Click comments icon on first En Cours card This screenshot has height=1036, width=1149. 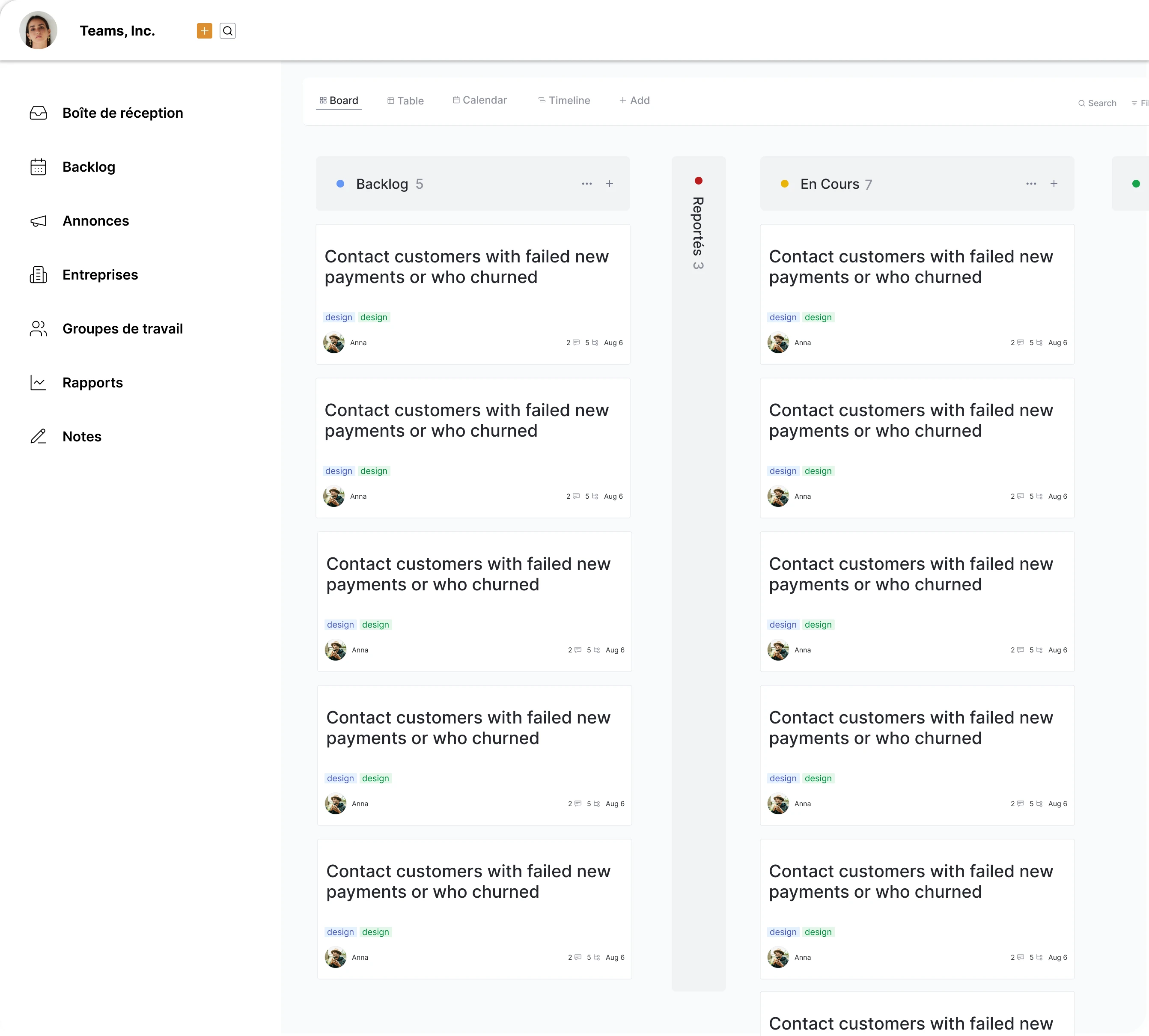tap(1021, 342)
